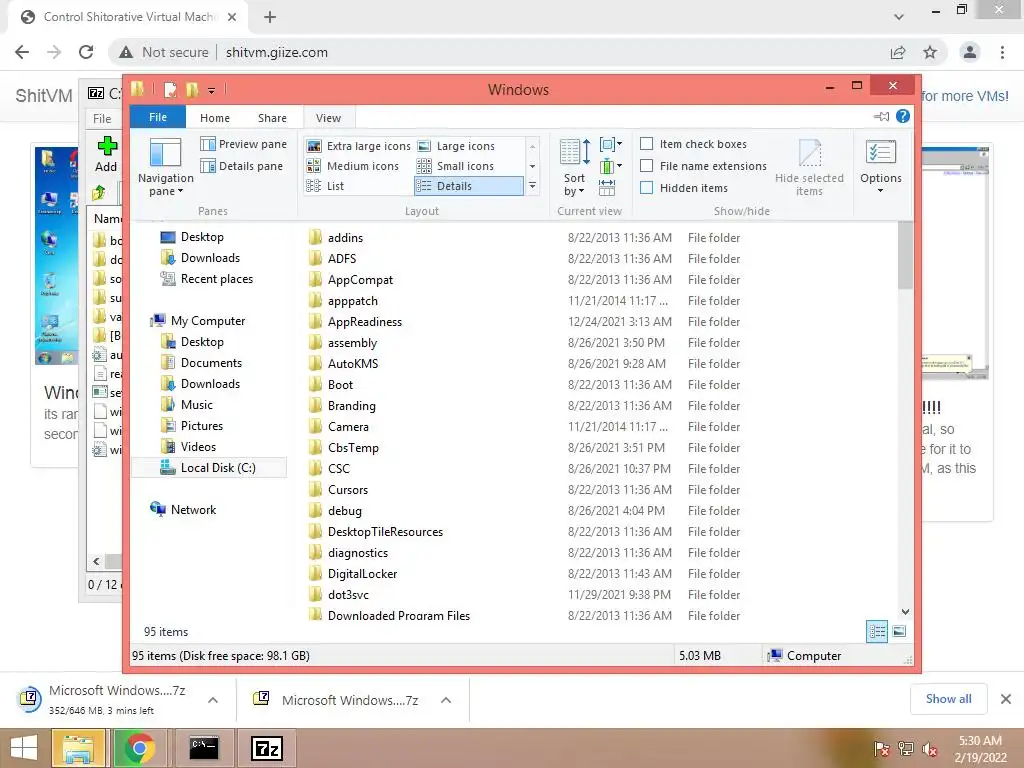The width and height of the screenshot is (1024, 768).
Task: Open Chrome from the taskbar
Action: [x=139, y=748]
